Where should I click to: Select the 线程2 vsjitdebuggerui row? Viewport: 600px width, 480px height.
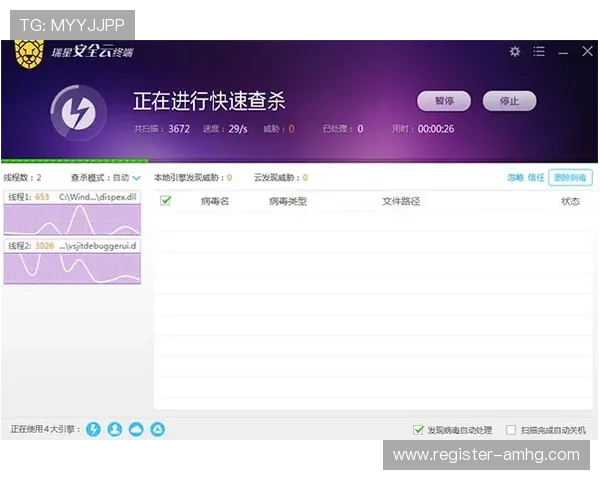pos(72,246)
